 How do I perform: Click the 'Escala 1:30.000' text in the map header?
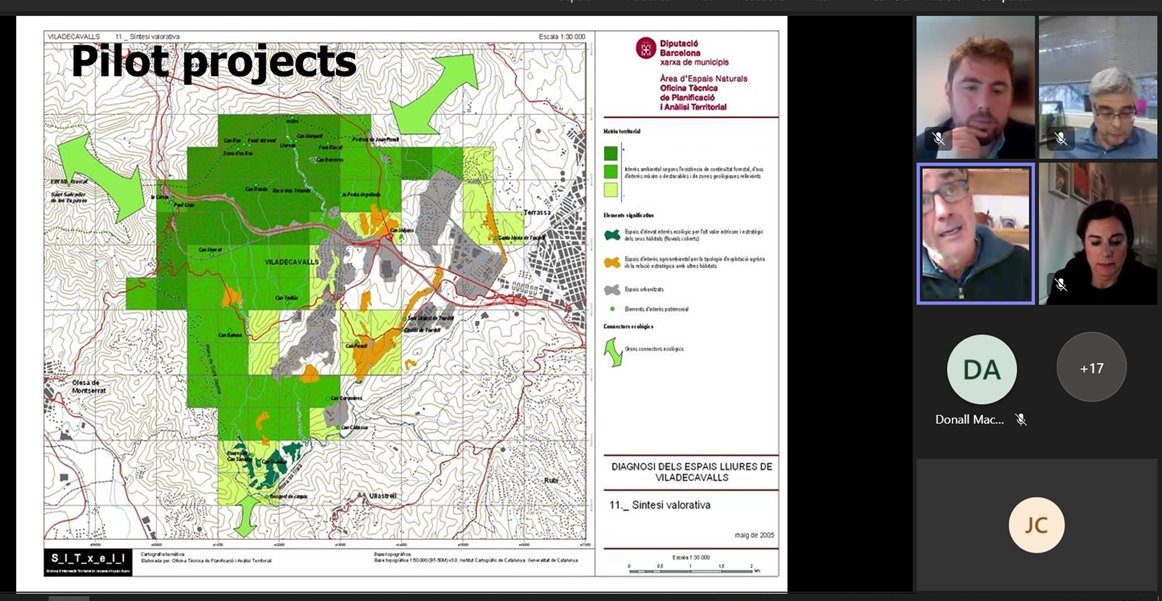(562, 36)
